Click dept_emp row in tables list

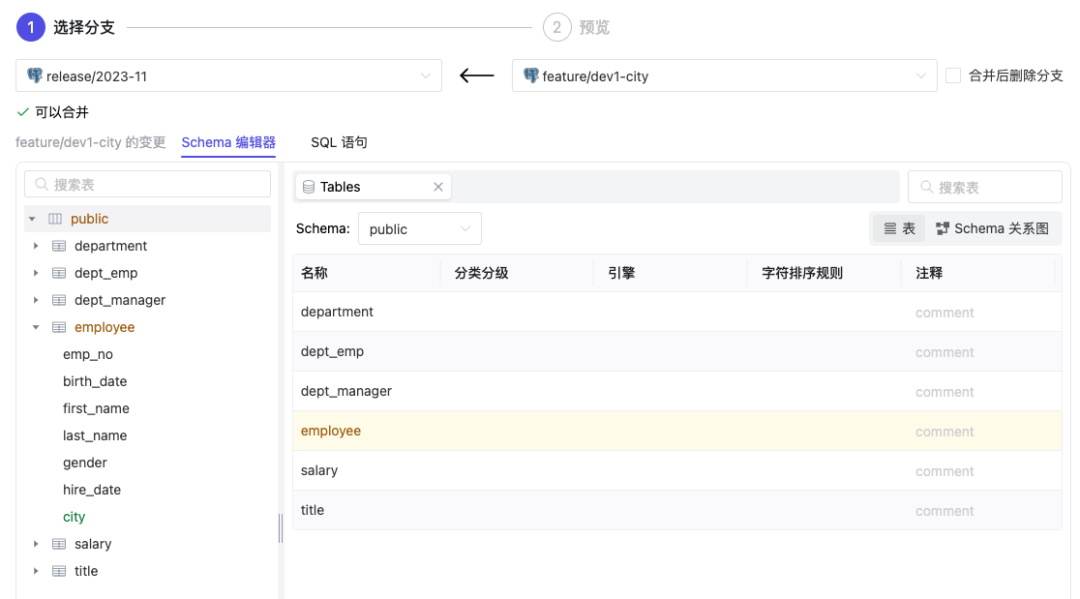[x=676, y=352]
